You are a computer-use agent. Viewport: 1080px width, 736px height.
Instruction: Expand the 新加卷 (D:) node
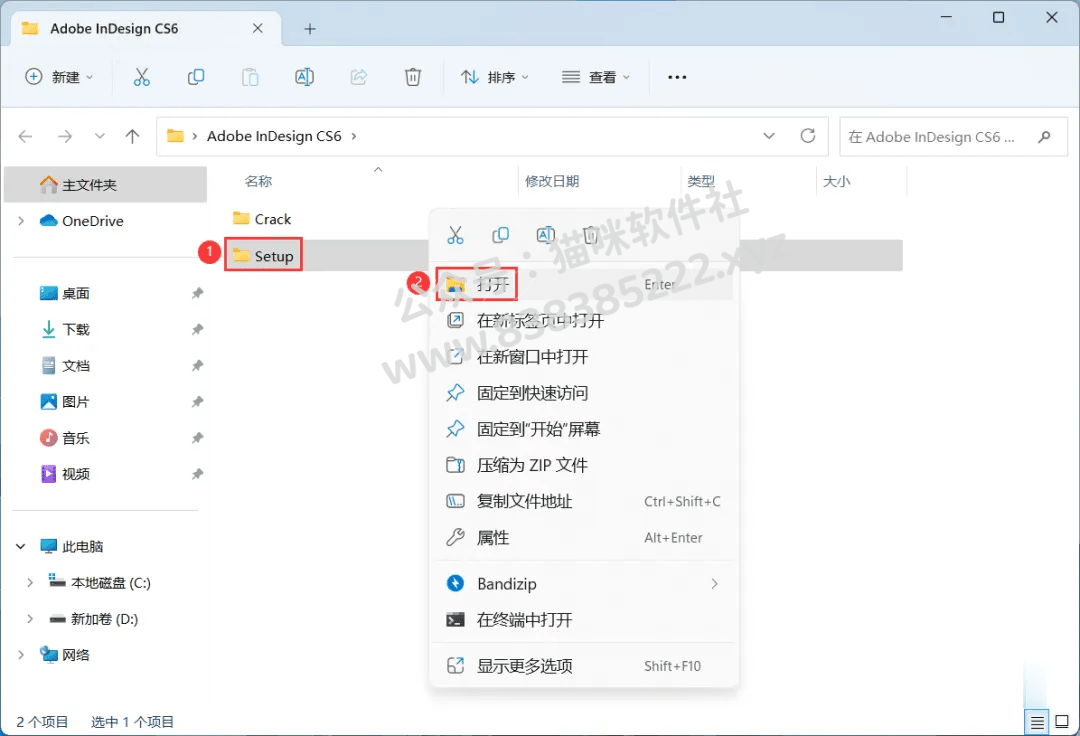[30, 619]
